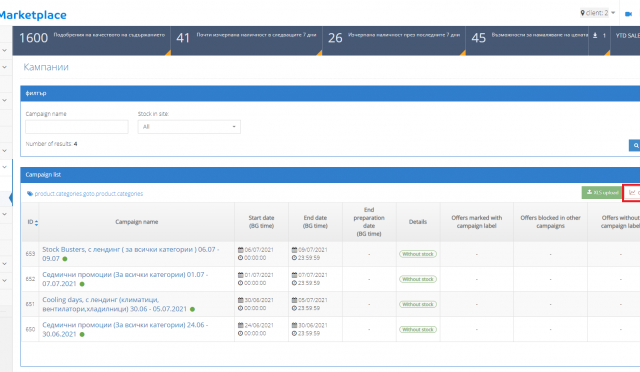Image resolution: width=640 pixels, height=372 pixels.
Task: Click ID cell 653
Action: (x=30, y=254)
